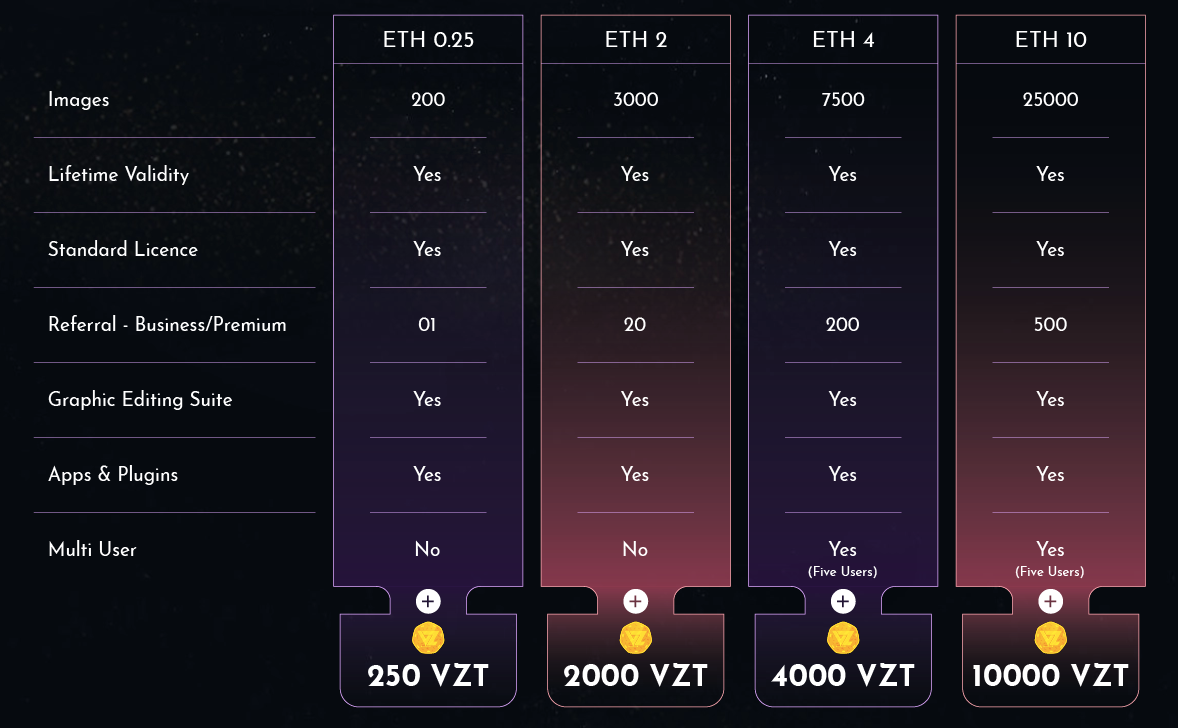Click the gold coin above 10000 VZT
This screenshot has height=728, width=1178.
click(x=1050, y=638)
